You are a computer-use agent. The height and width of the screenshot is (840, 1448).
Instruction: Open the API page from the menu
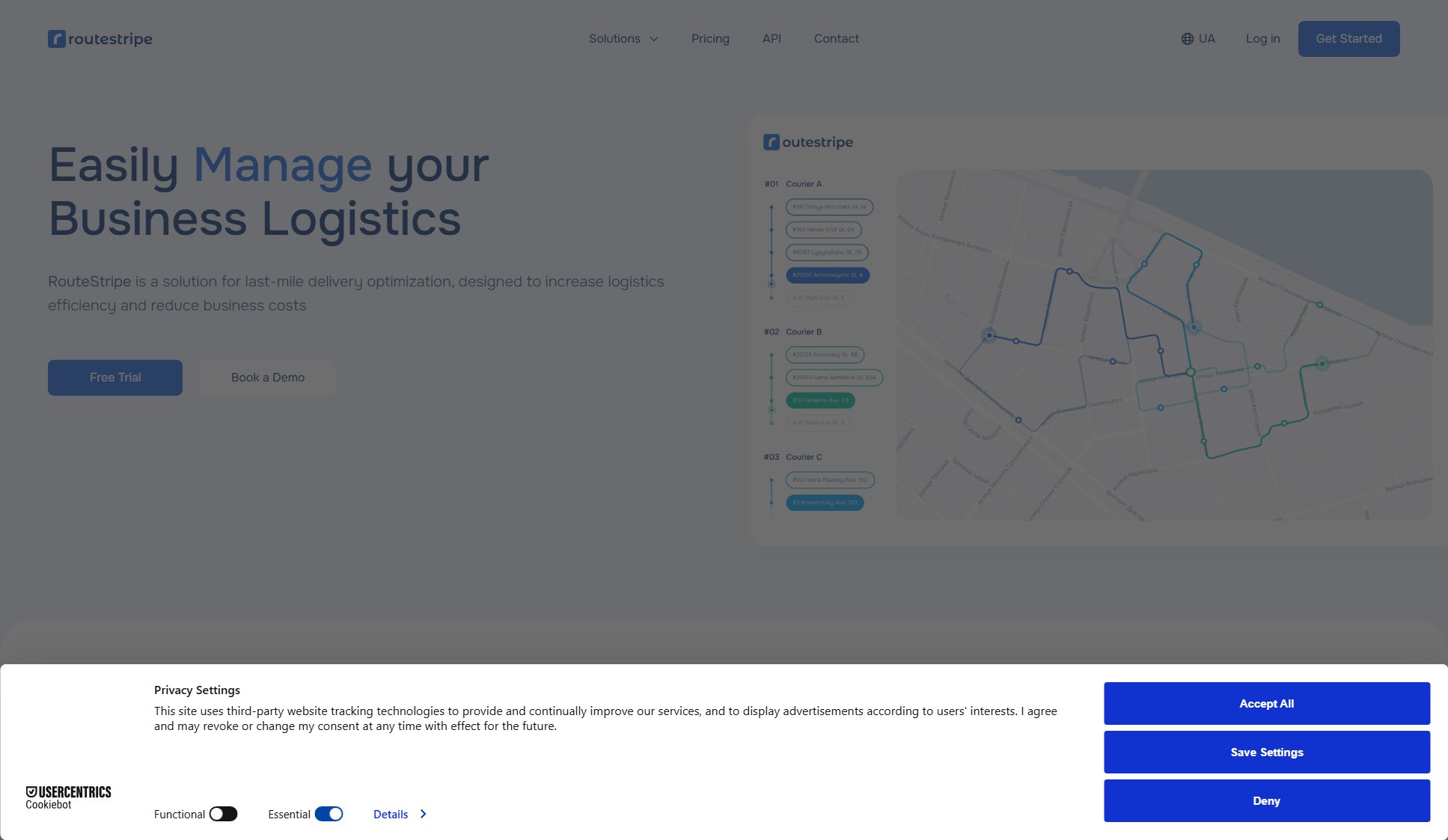click(771, 38)
